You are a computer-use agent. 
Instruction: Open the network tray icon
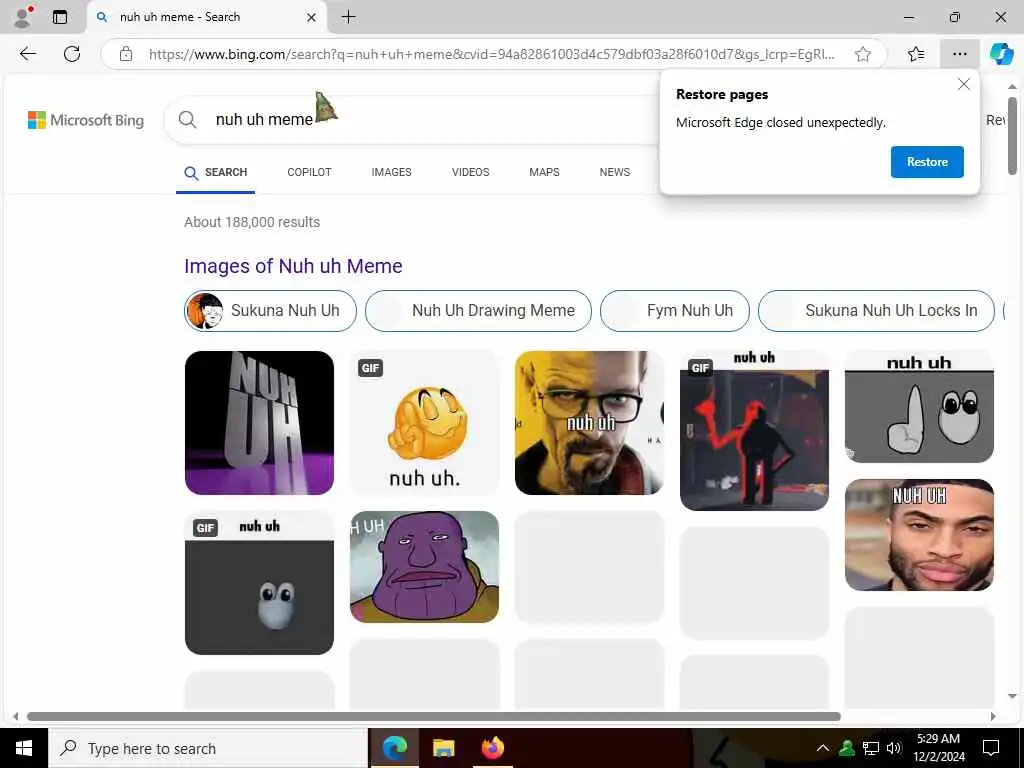pyautogui.click(x=871, y=748)
